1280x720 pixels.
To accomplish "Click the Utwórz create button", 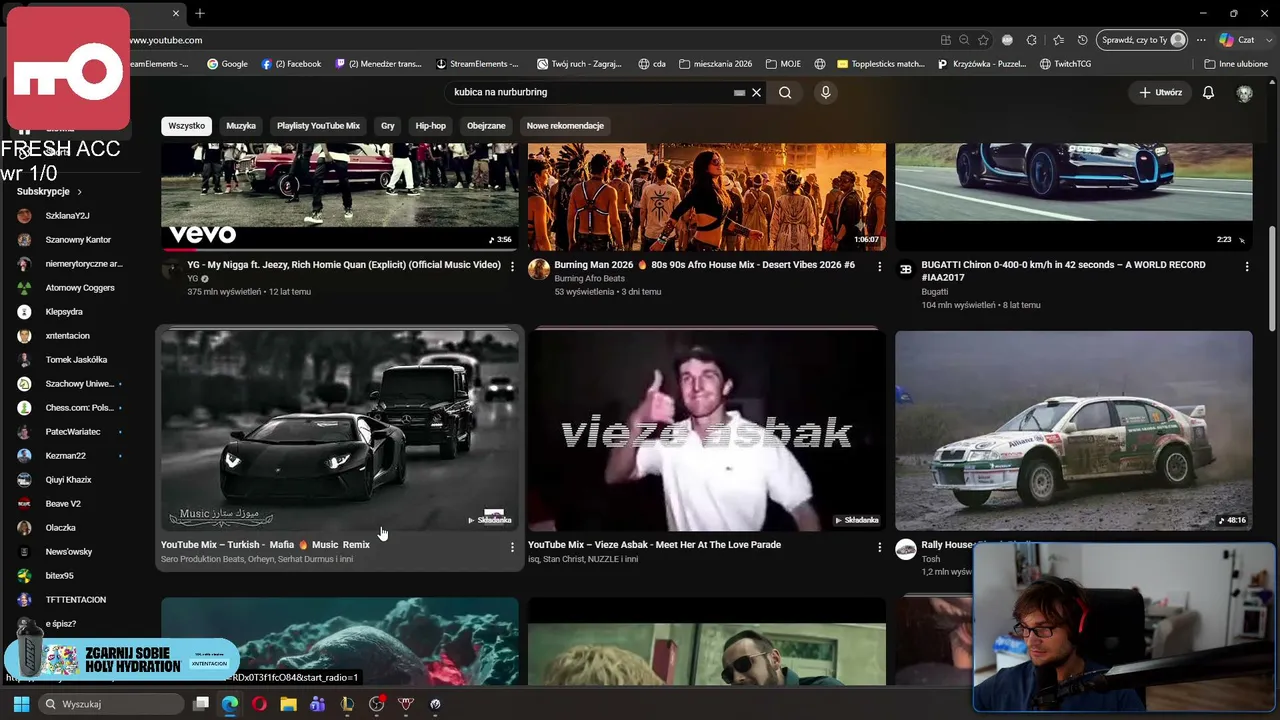I will click(x=1161, y=92).
